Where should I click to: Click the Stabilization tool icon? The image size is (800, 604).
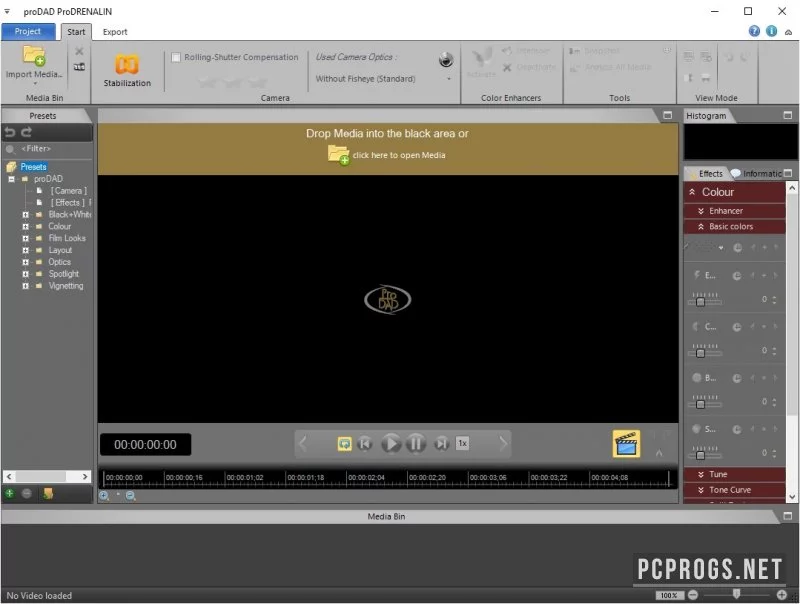[x=127, y=64]
